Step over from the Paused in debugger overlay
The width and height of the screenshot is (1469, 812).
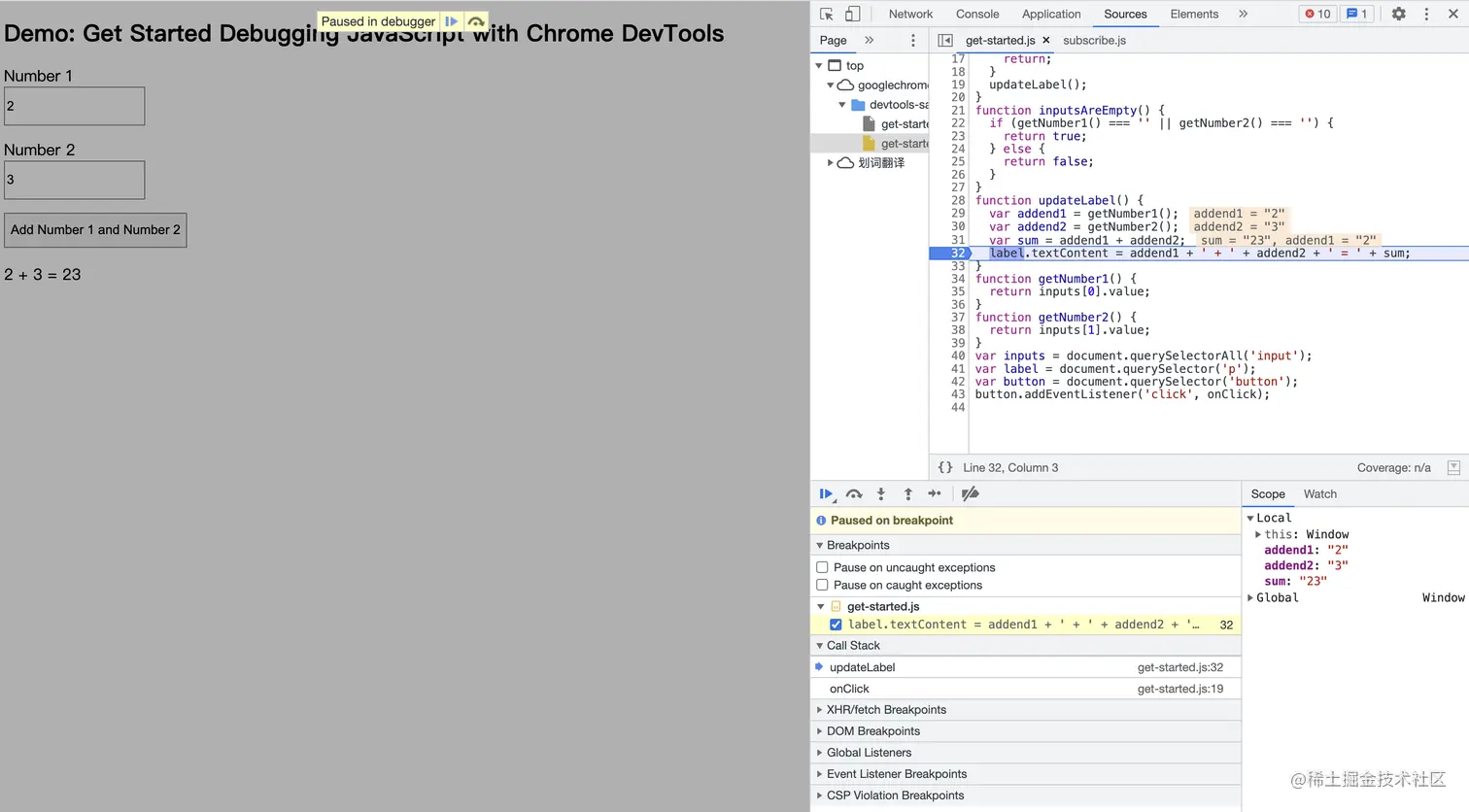coord(475,21)
